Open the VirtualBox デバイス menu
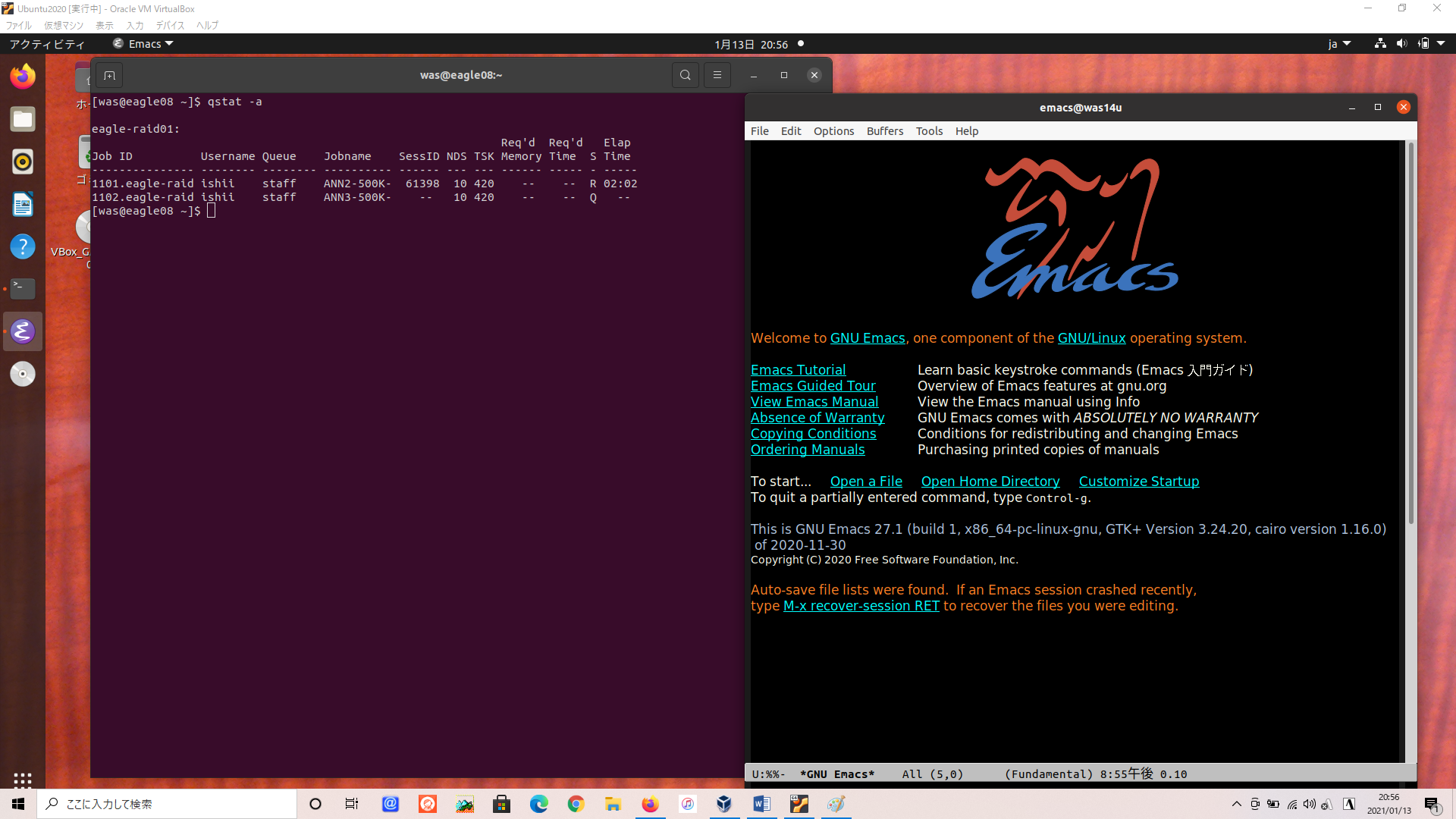The image size is (1456, 819). click(x=170, y=25)
